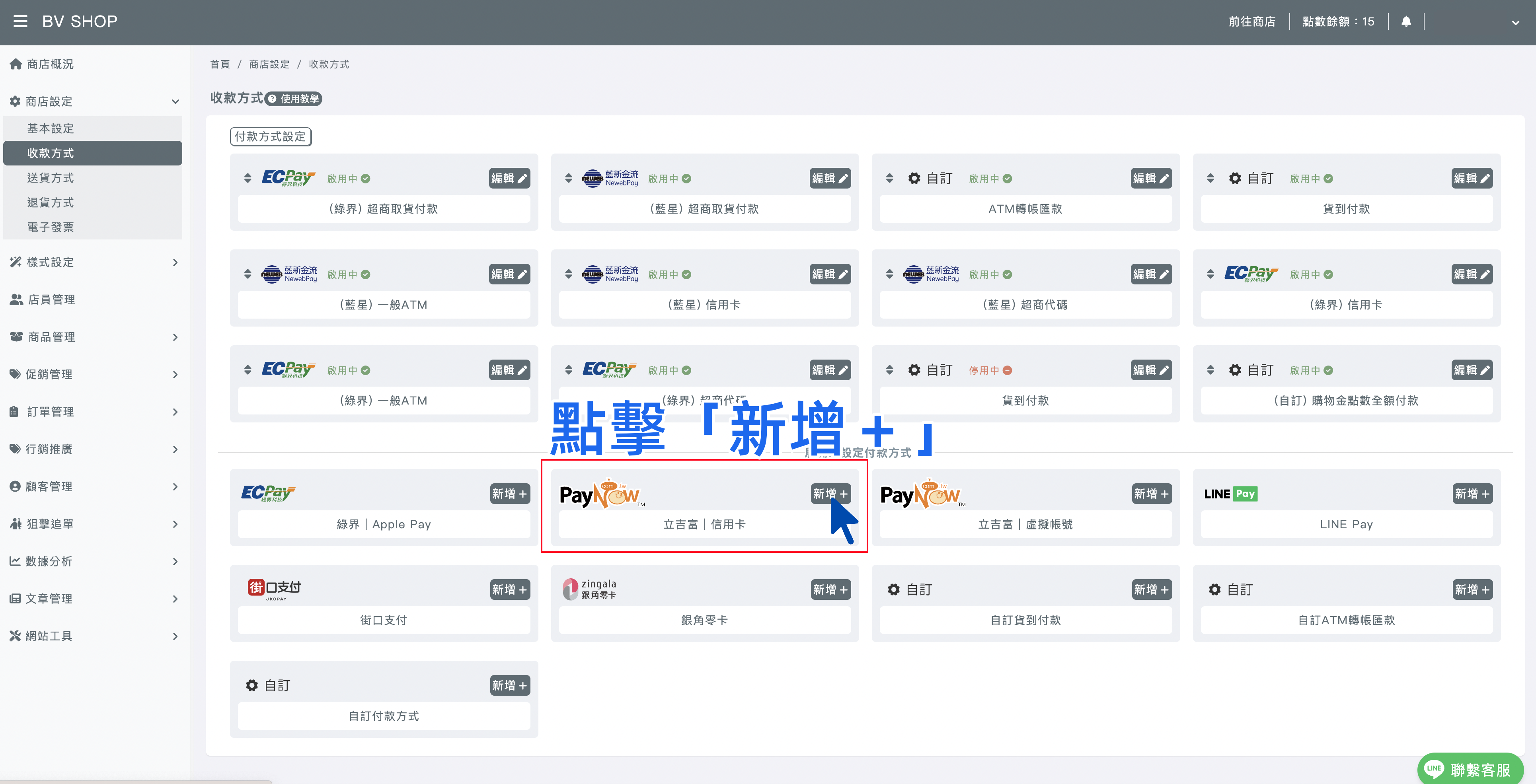
Task: Expand the 訂單管理 sidebar menu
Action: point(175,411)
